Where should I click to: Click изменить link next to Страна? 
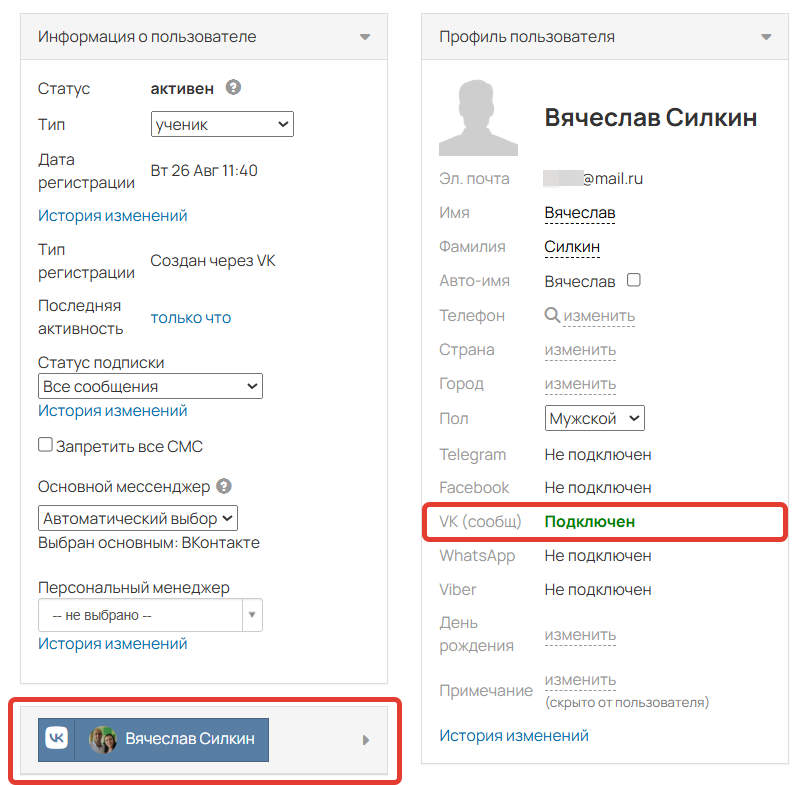580,350
